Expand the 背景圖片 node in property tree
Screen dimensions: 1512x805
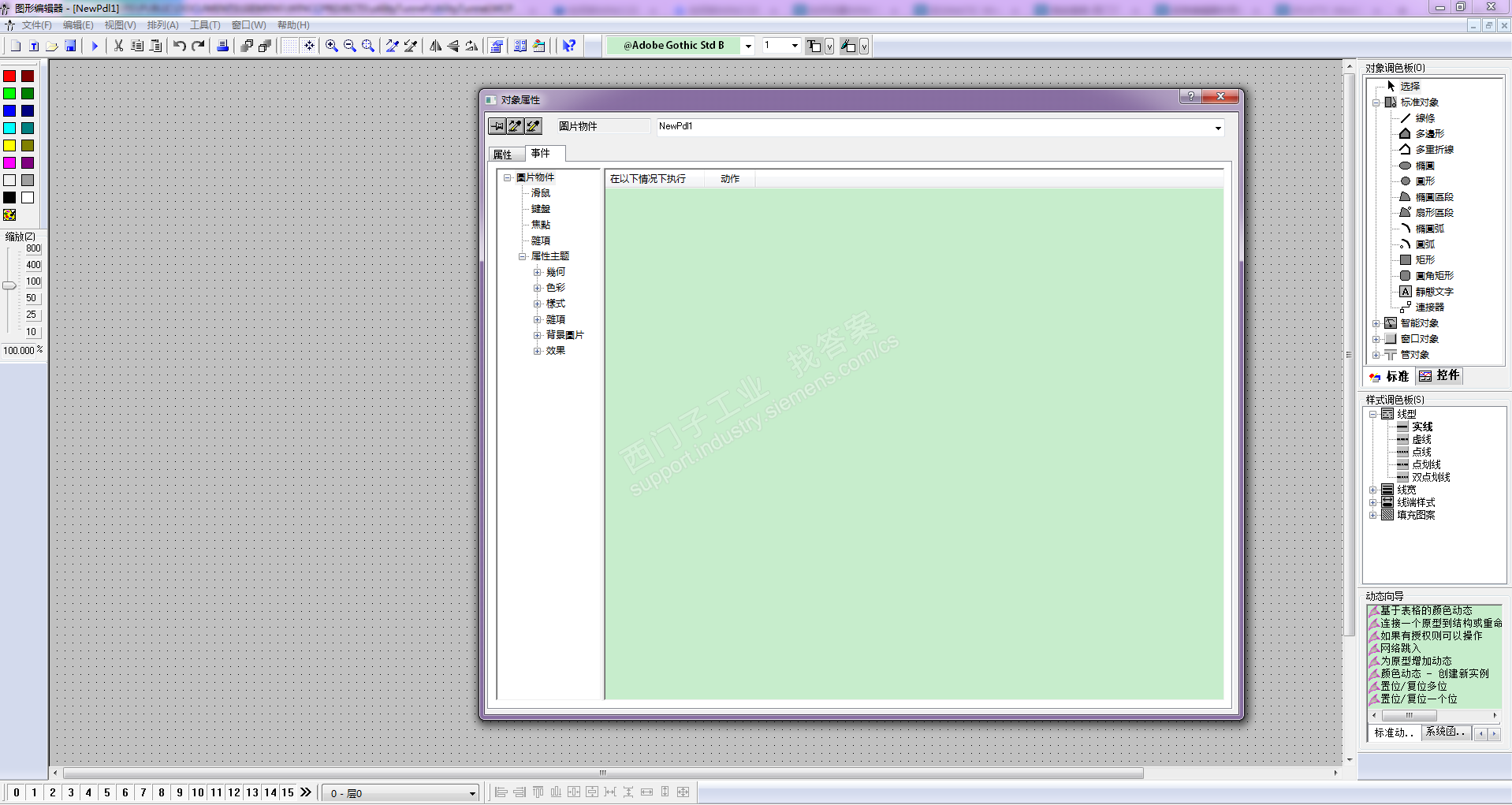pyautogui.click(x=537, y=336)
